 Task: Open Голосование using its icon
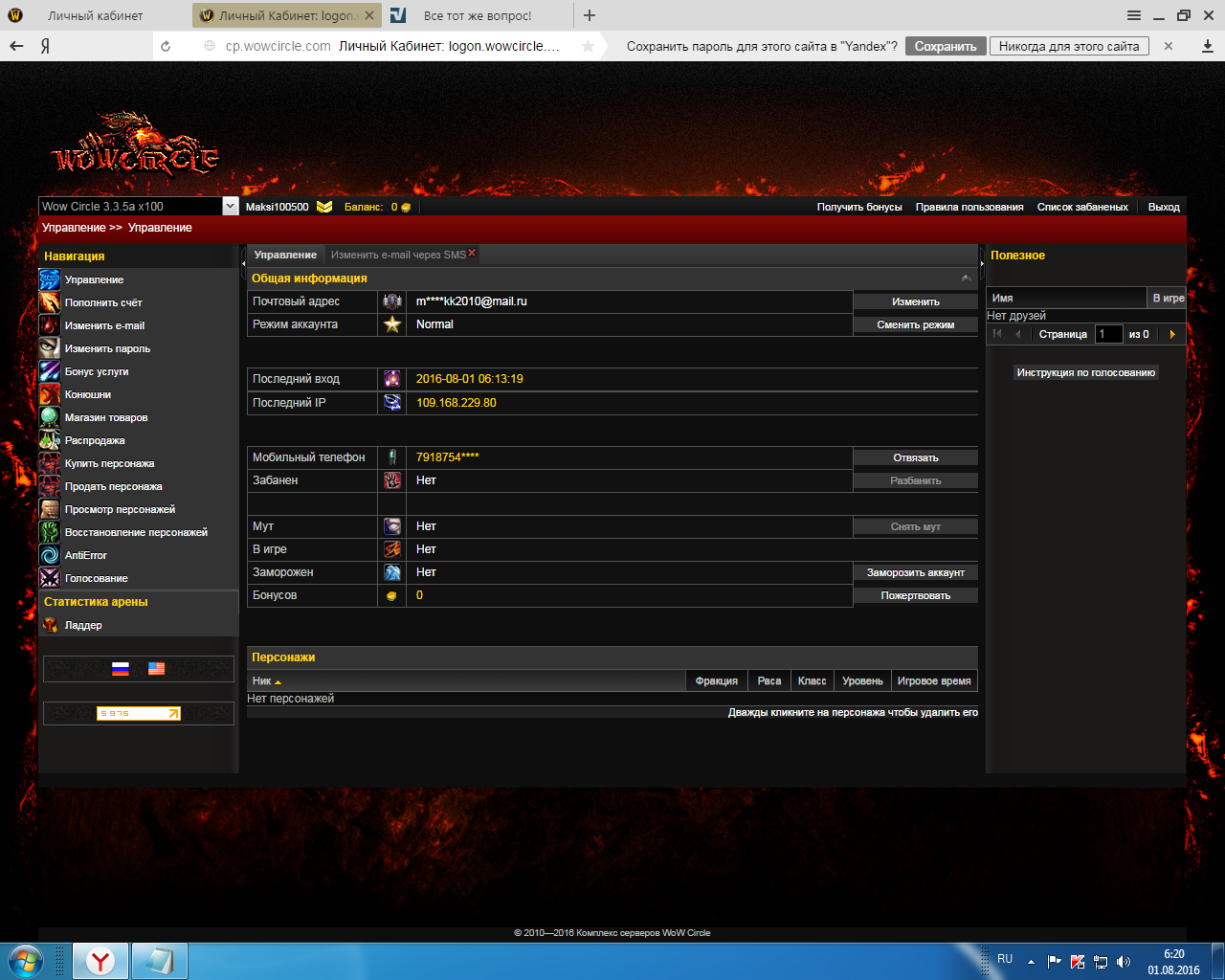[50, 578]
